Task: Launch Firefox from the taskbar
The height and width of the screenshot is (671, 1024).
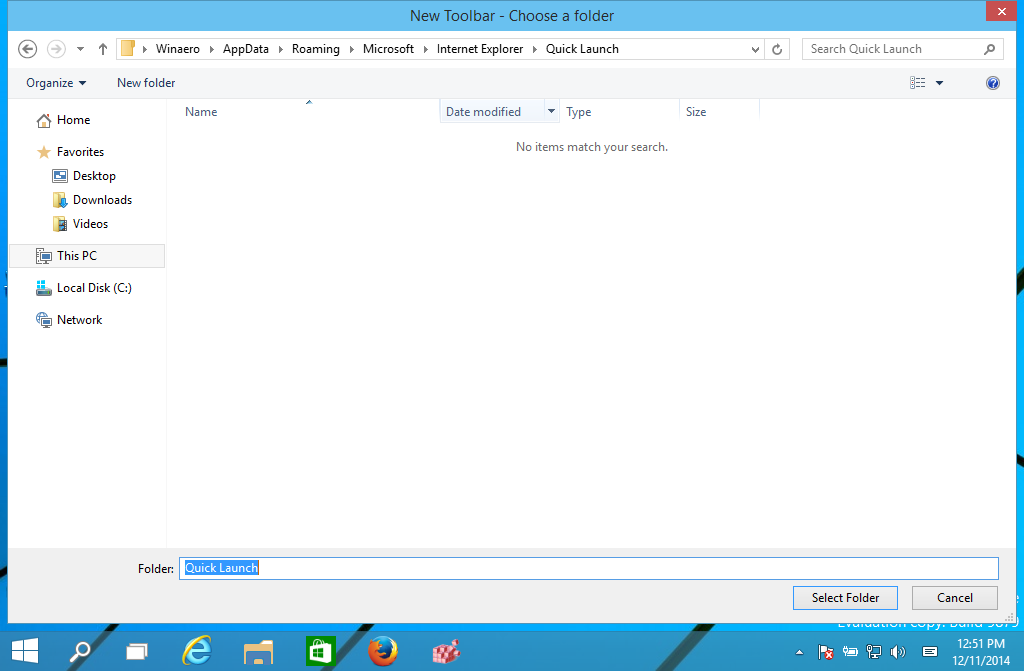Action: tap(382, 651)
